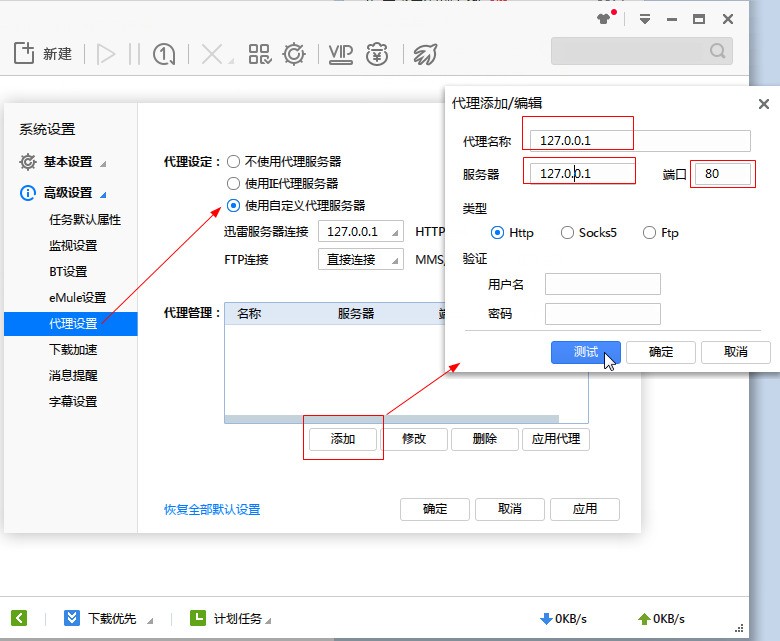780x641 pixels.
Task: Open the VIP icon in toolbar
Action: pos(341,54)
